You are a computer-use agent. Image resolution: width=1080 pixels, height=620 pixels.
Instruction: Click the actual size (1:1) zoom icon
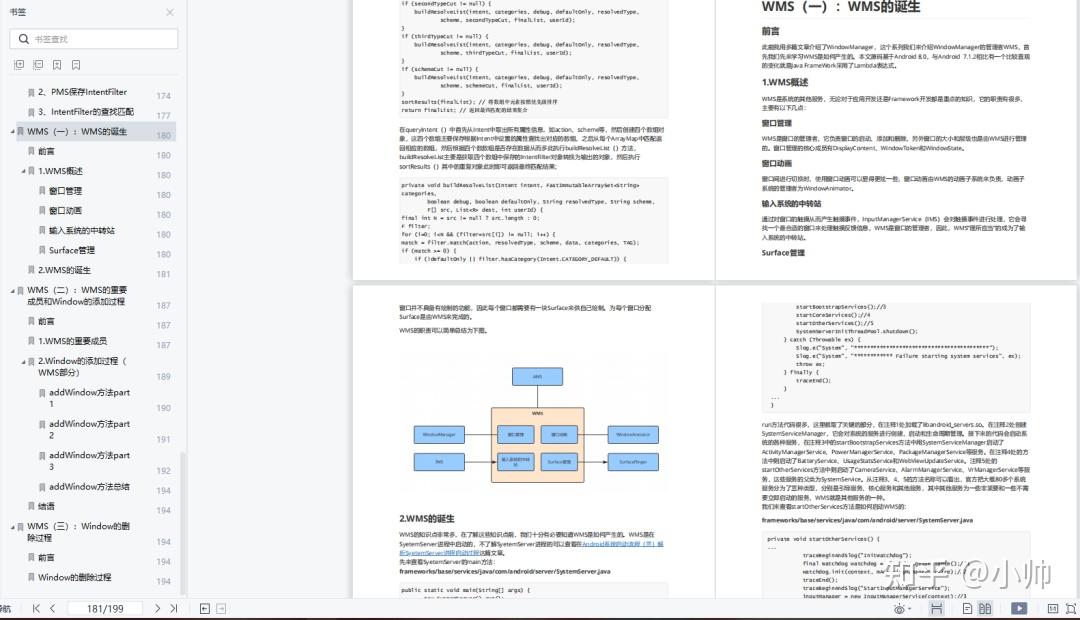(x=1053, y=607)
